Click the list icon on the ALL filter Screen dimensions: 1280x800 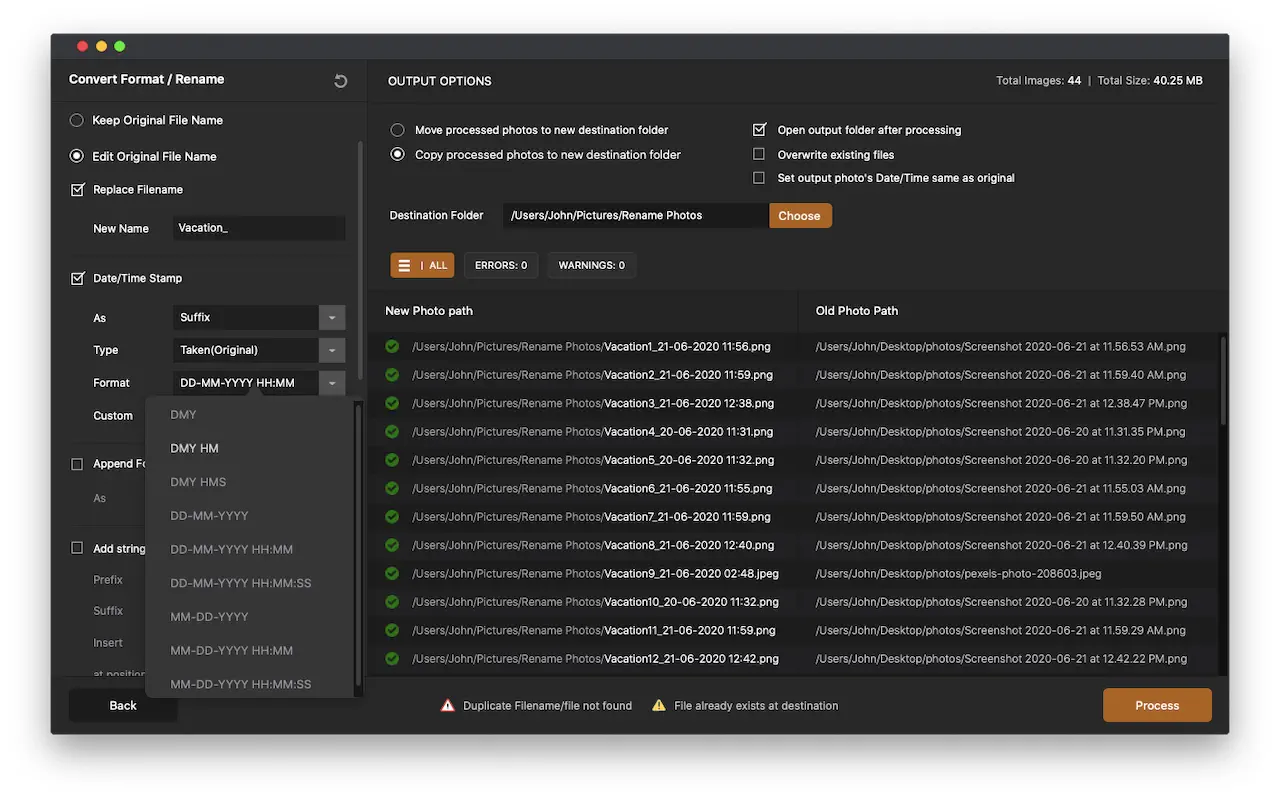404,265
